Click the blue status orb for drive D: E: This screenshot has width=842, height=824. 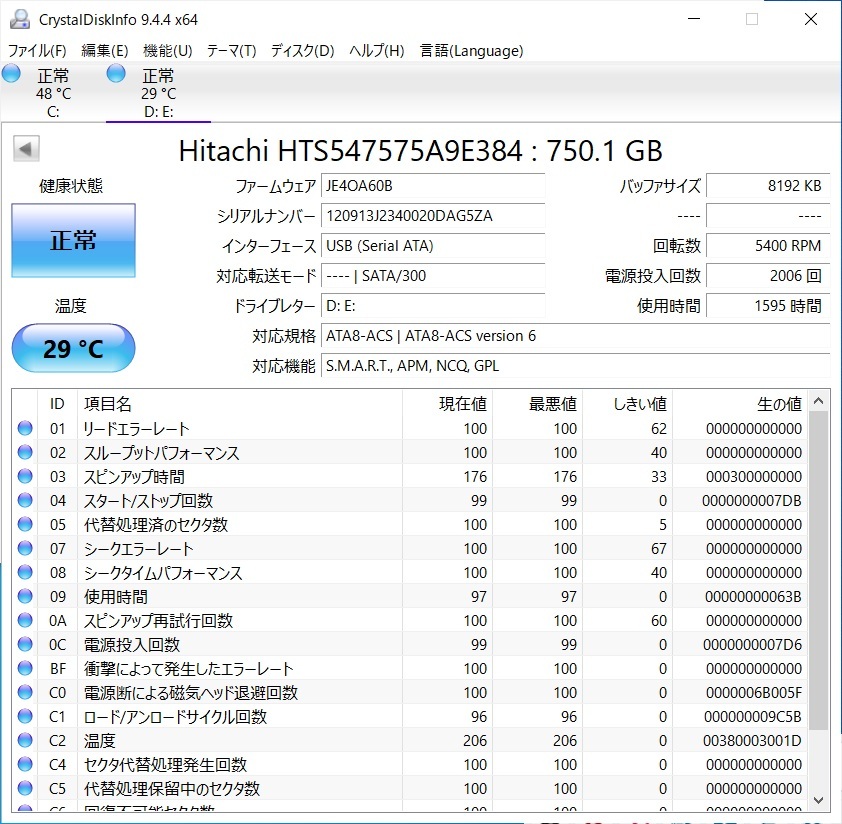[x=116, y=74]
